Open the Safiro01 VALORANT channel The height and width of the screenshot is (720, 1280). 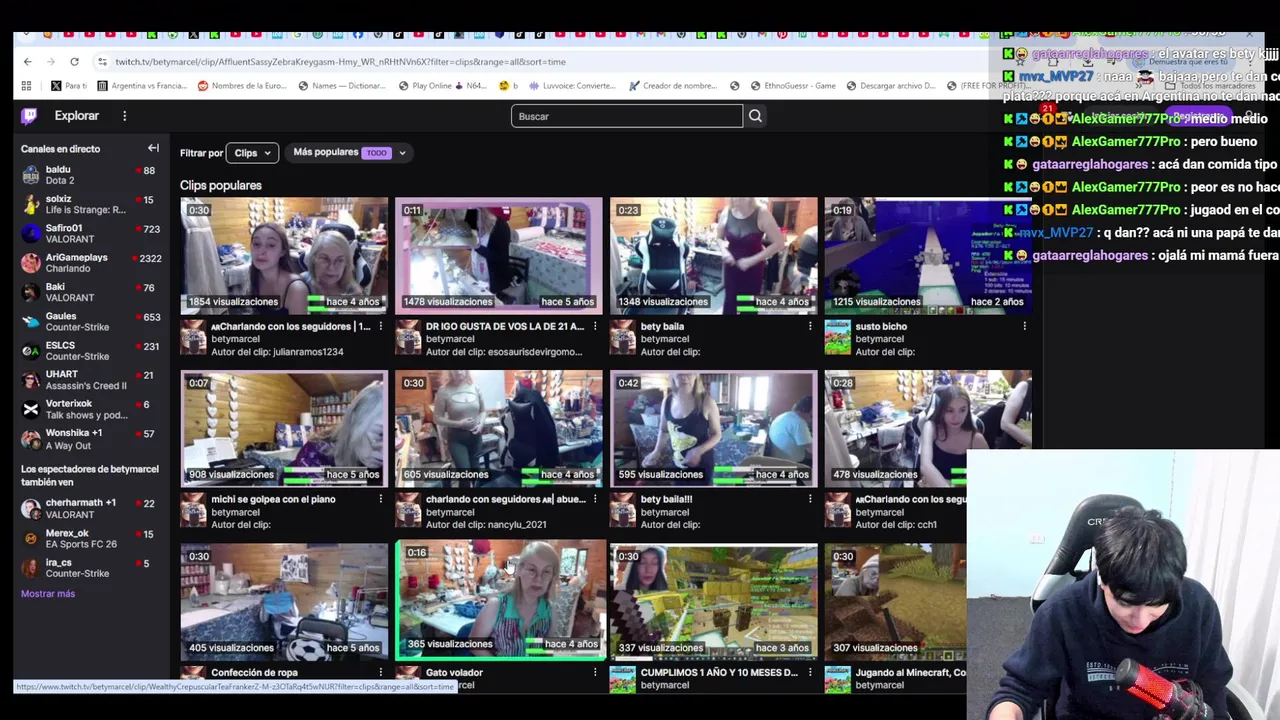[x=90, y=234]
